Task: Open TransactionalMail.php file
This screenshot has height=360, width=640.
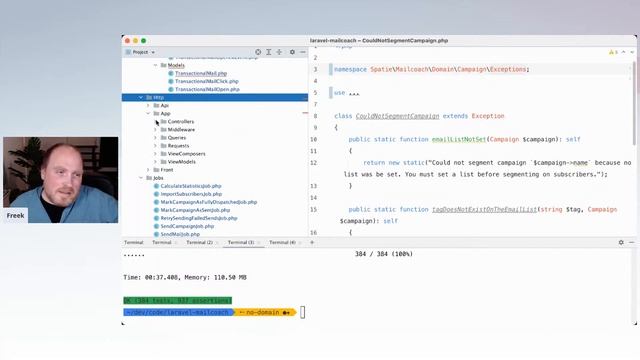Action: pos(201,73)
